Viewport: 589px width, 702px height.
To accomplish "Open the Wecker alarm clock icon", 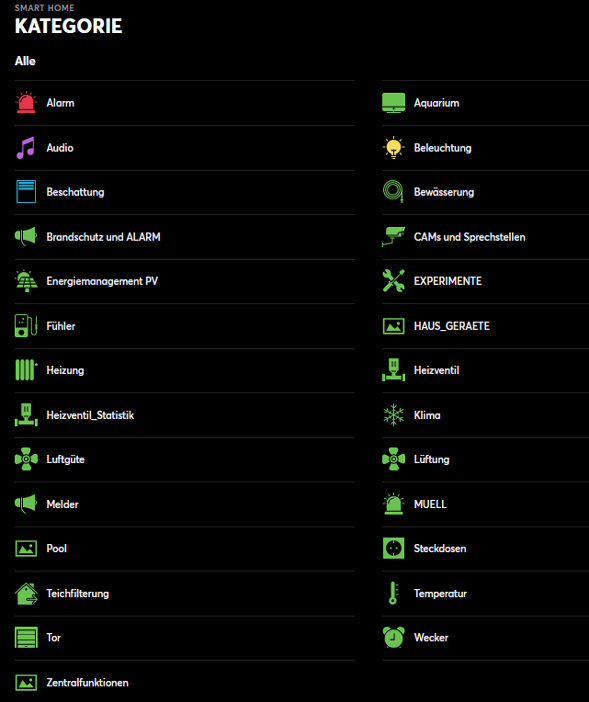I will point(393,637).
